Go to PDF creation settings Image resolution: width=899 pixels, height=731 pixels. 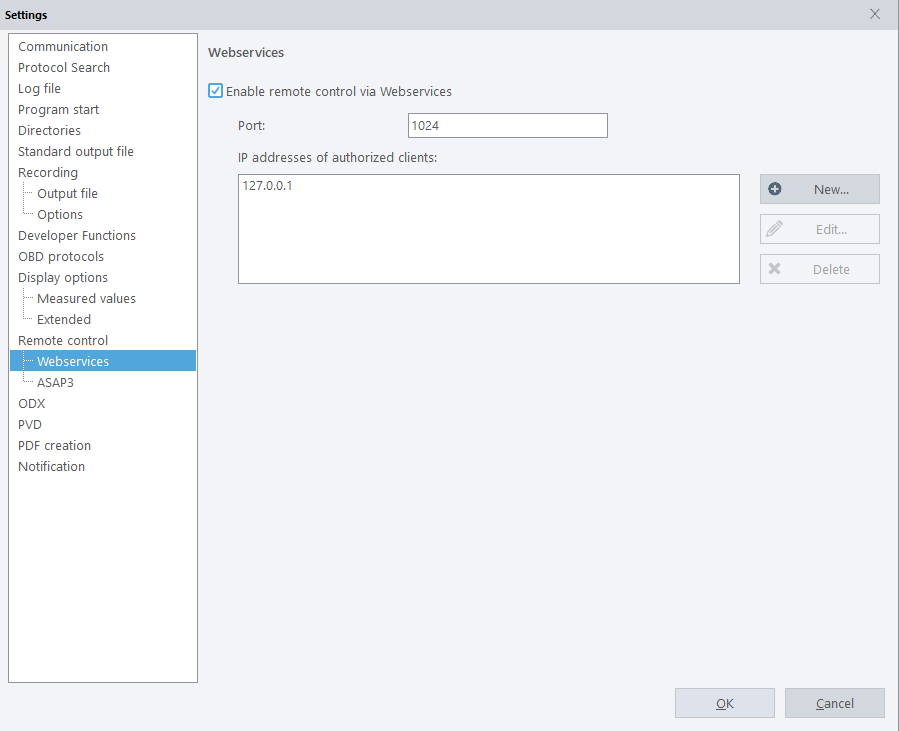54,445
